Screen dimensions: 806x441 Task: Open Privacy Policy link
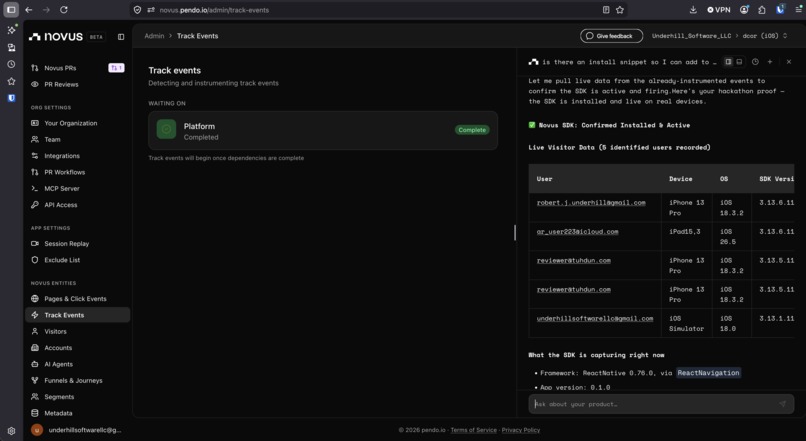pyautogui.click(x=521, y=430)
